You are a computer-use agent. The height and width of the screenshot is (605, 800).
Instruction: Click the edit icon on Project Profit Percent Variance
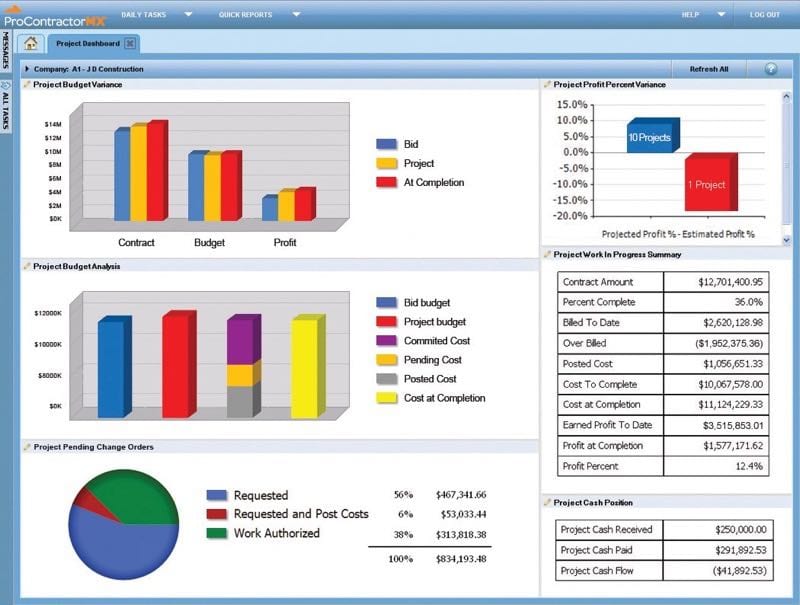click(x=547, y=85)
